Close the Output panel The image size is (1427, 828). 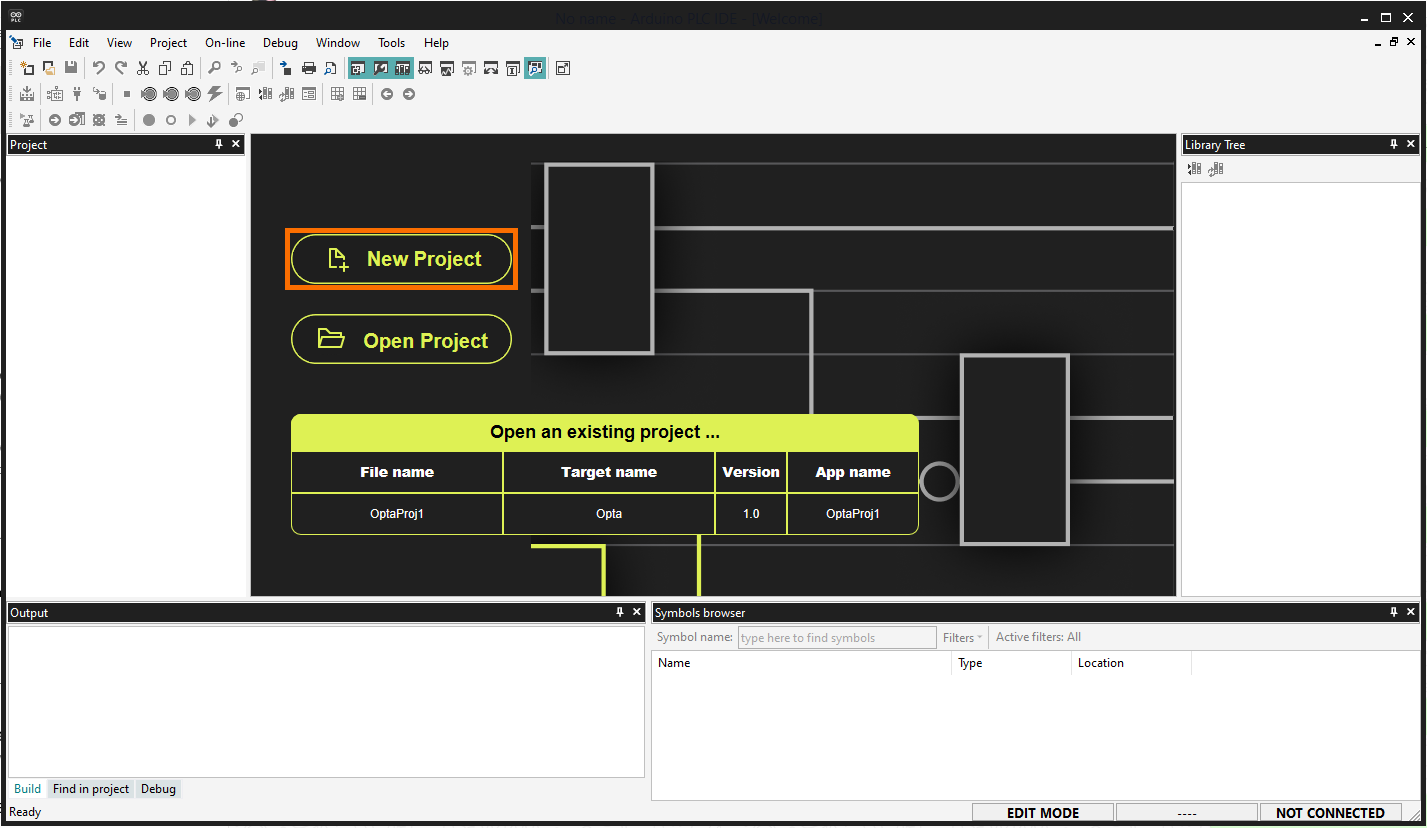click(x=637, y=612)
